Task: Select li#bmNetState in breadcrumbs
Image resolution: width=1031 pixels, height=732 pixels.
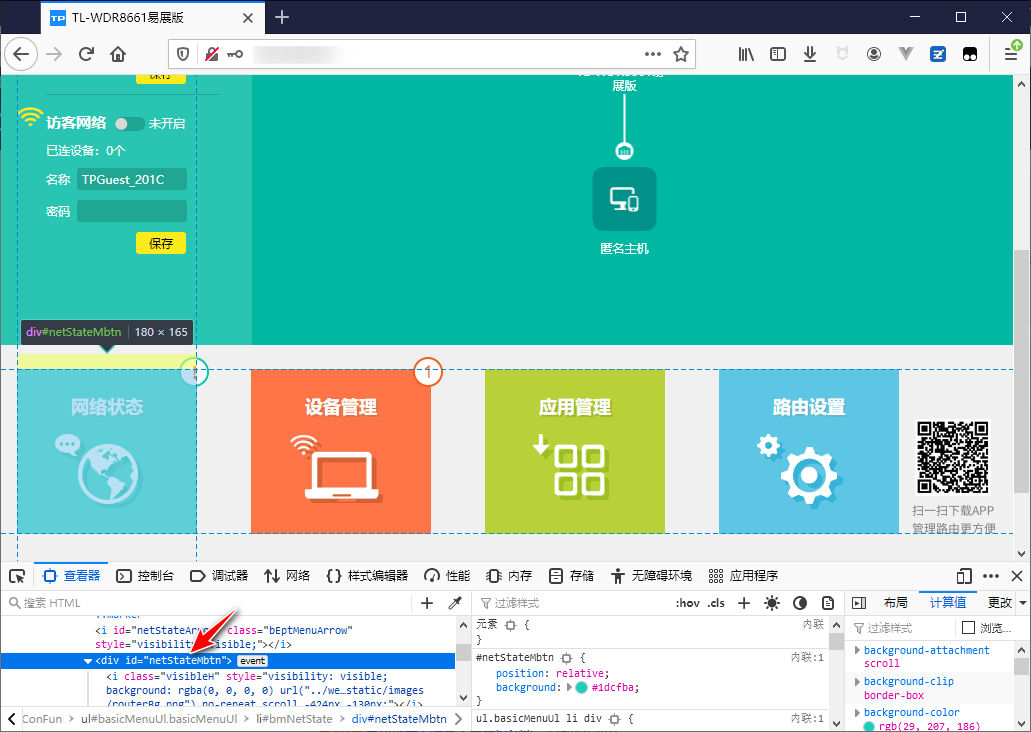Action: [294, 719]
